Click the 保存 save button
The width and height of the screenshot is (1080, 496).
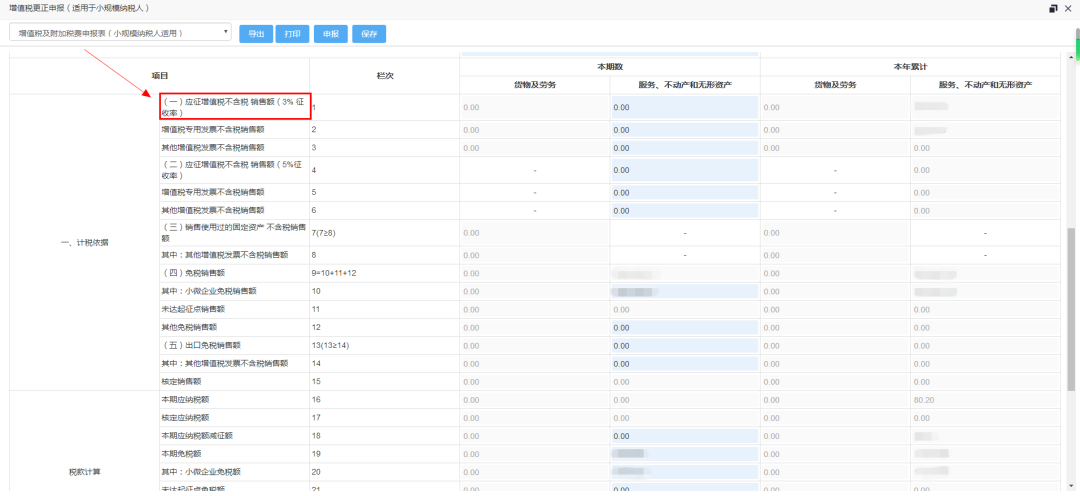[x=369, y=34]
